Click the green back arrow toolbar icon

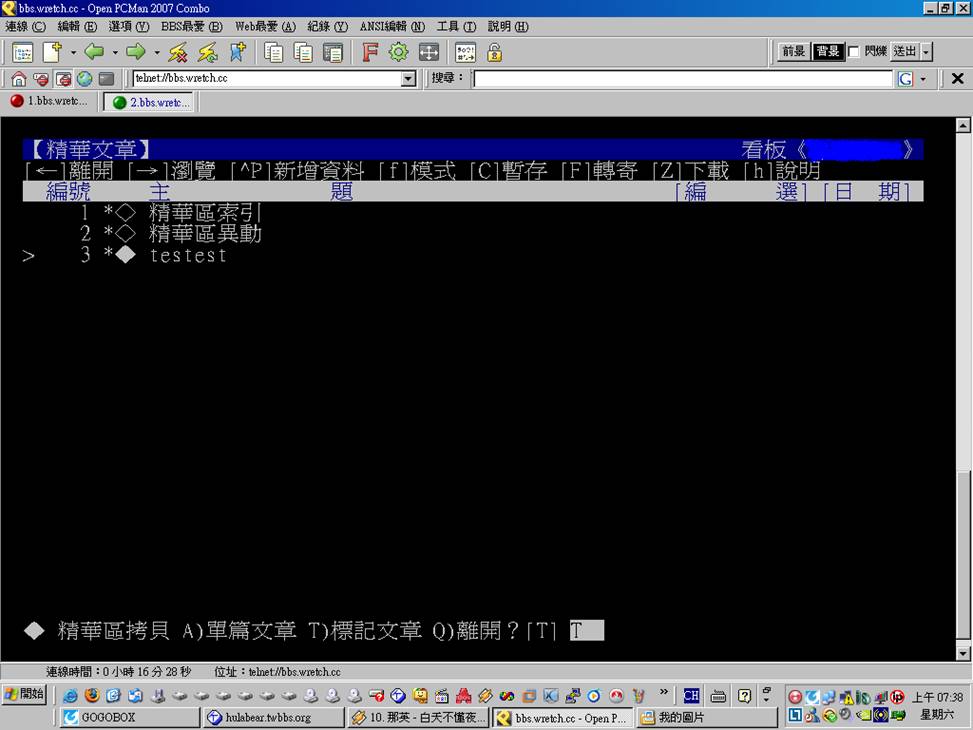(x=94, y=52)
